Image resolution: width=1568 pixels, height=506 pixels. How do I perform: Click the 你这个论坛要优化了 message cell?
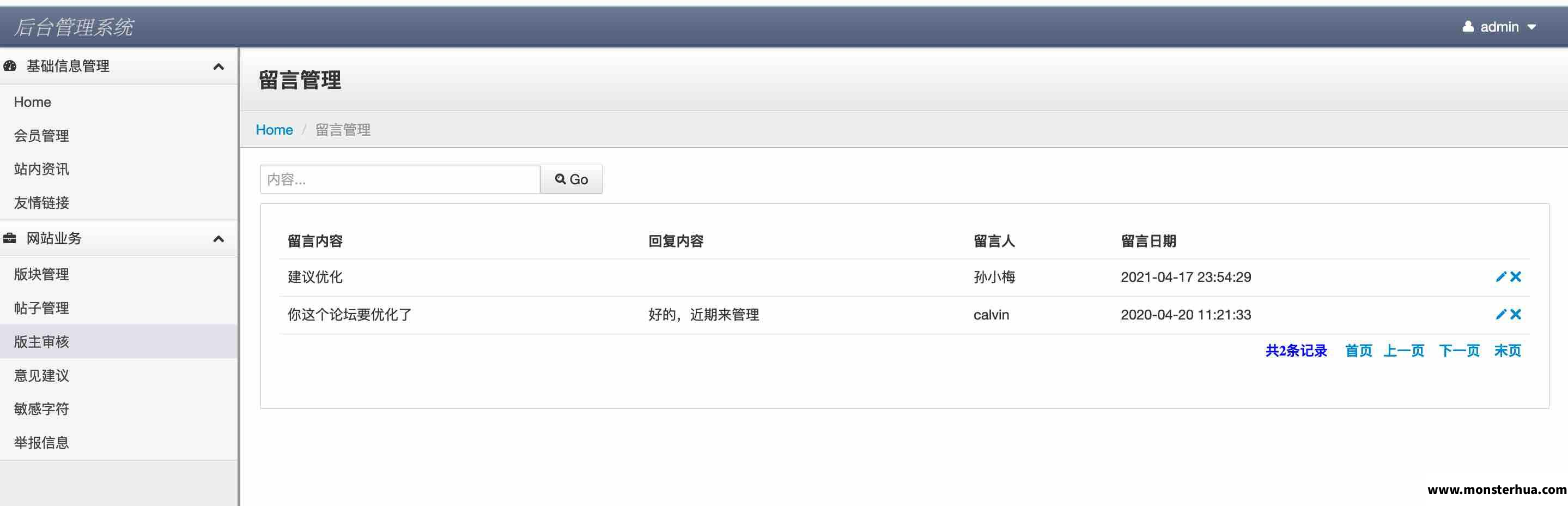(x=349, y=315)
